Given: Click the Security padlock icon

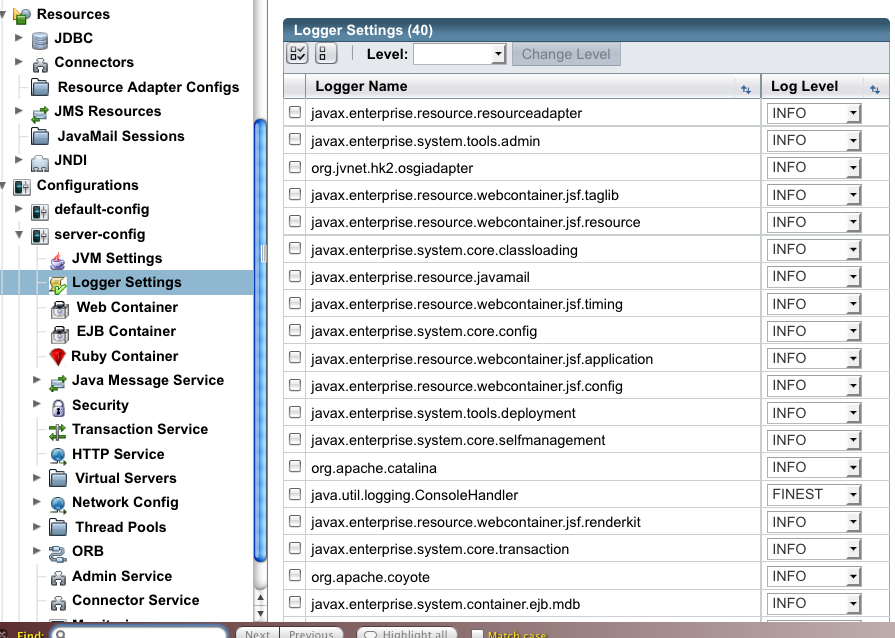Looking at the screenshot, I should 58,406.
